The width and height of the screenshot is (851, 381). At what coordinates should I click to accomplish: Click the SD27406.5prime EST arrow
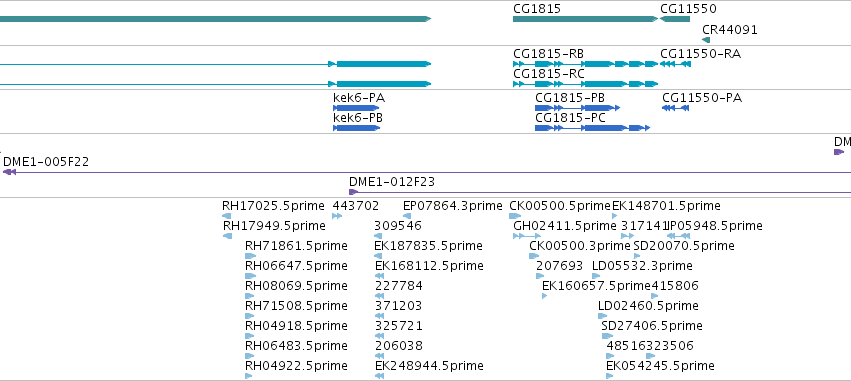click(x=607, y=336)
